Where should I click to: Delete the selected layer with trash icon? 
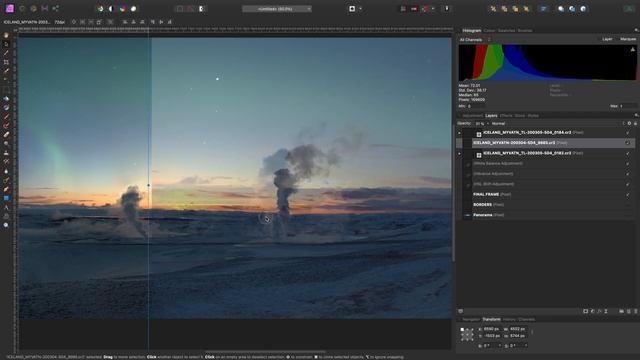[636, 311]
